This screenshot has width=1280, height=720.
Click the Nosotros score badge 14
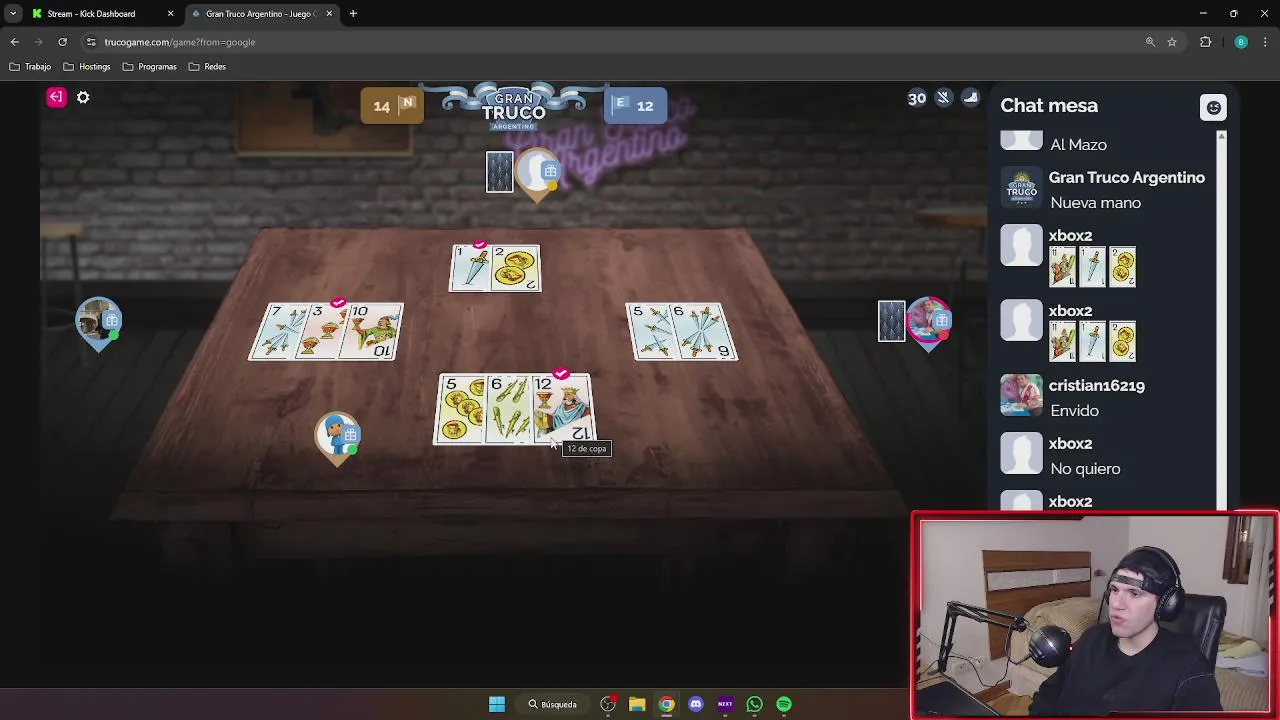(392, 106)
